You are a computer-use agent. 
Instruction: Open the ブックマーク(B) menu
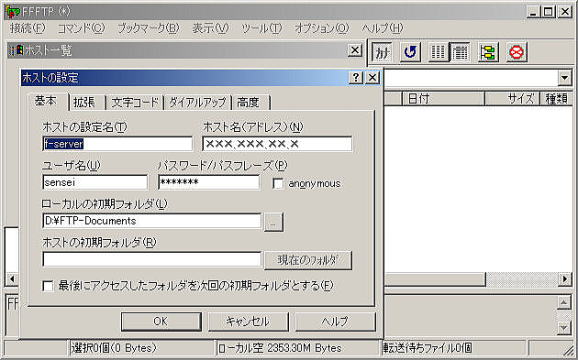[148, 28]
